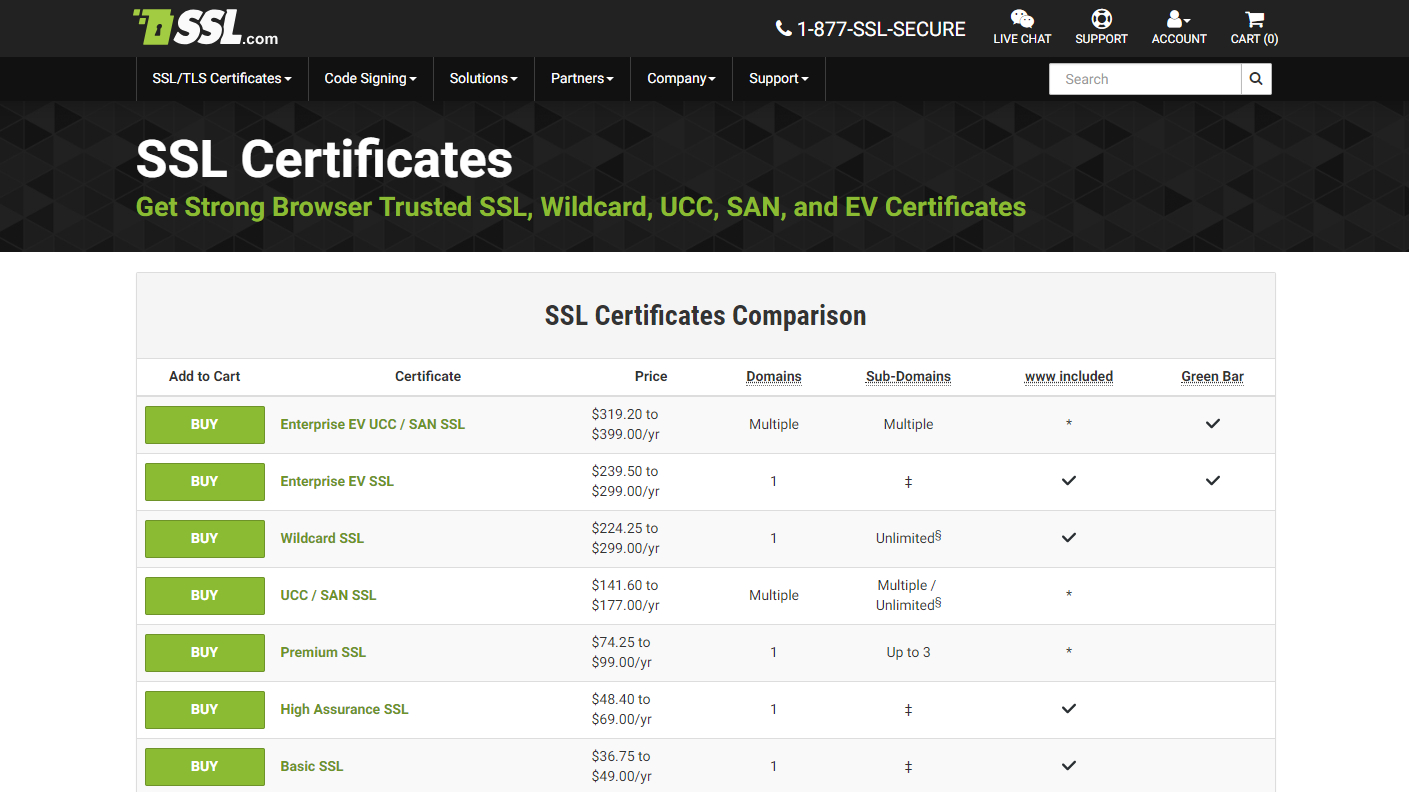Open the Premium SSL link
The image size is (1409, 792).
[x=323, y=652]
